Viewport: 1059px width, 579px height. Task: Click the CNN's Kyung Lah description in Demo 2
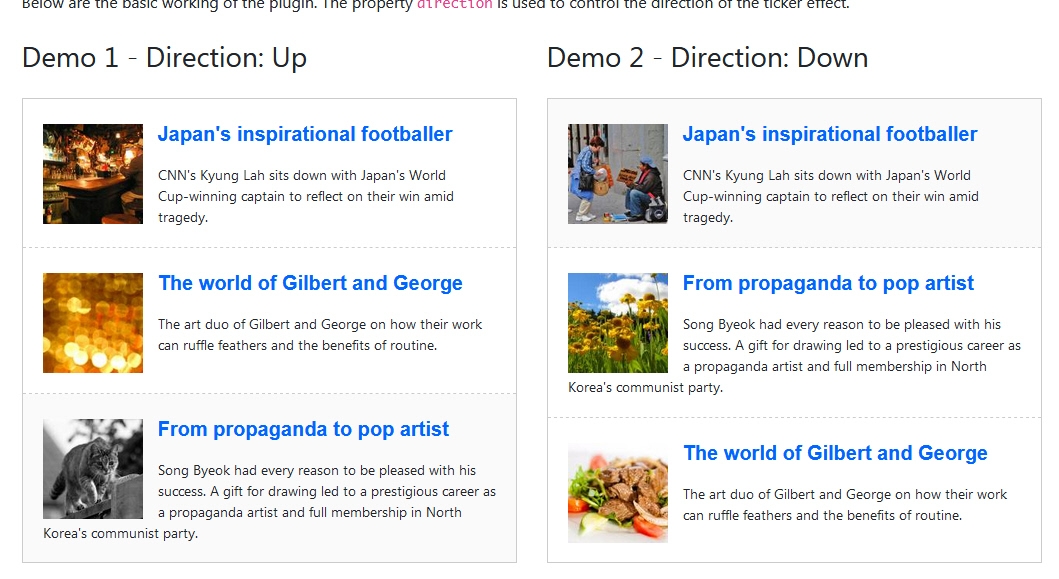pos(830,196)
